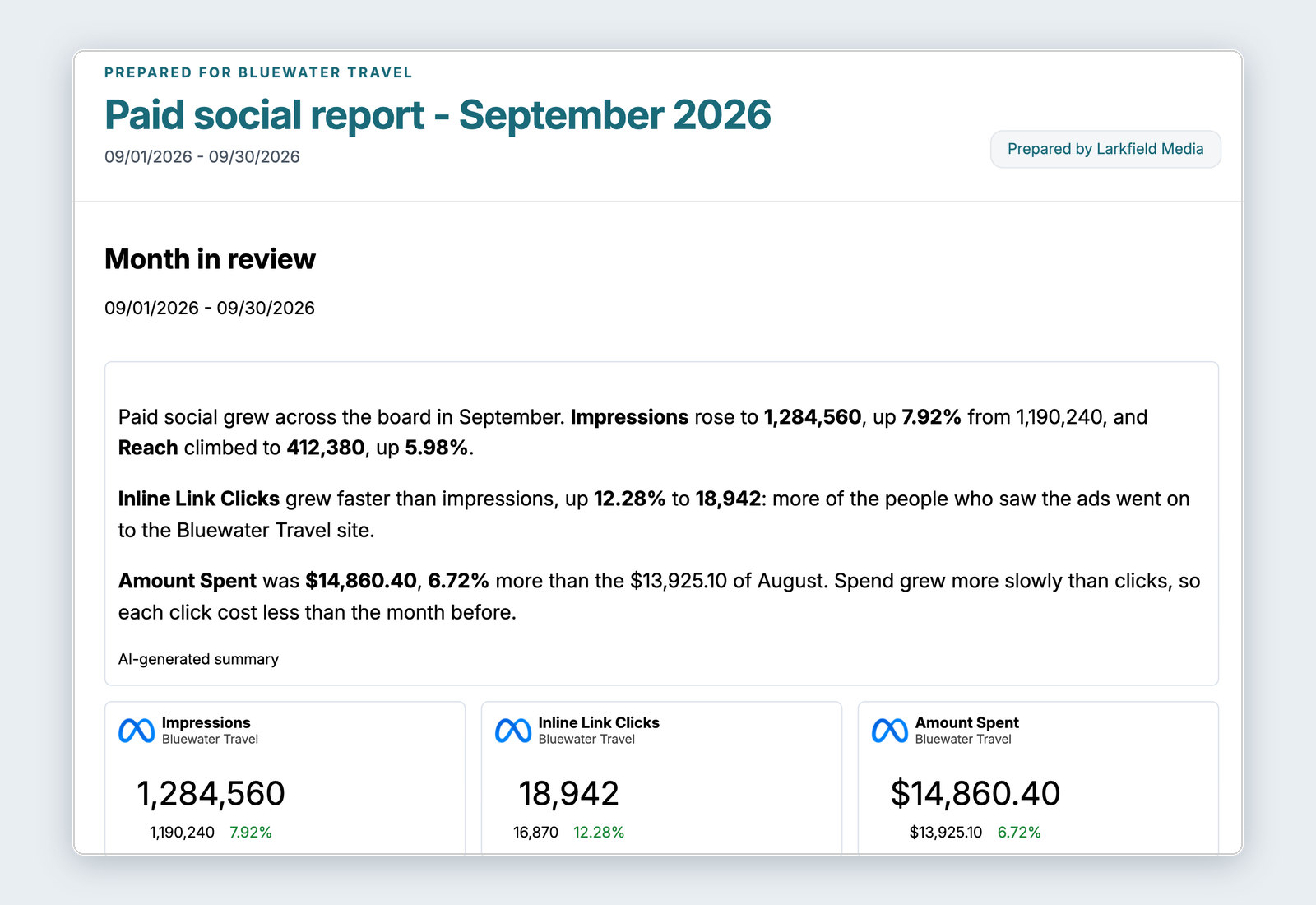Click the Meta logo on Inline Link Clicks card
The image size is (1316, 905).
(x=513, y=731)
